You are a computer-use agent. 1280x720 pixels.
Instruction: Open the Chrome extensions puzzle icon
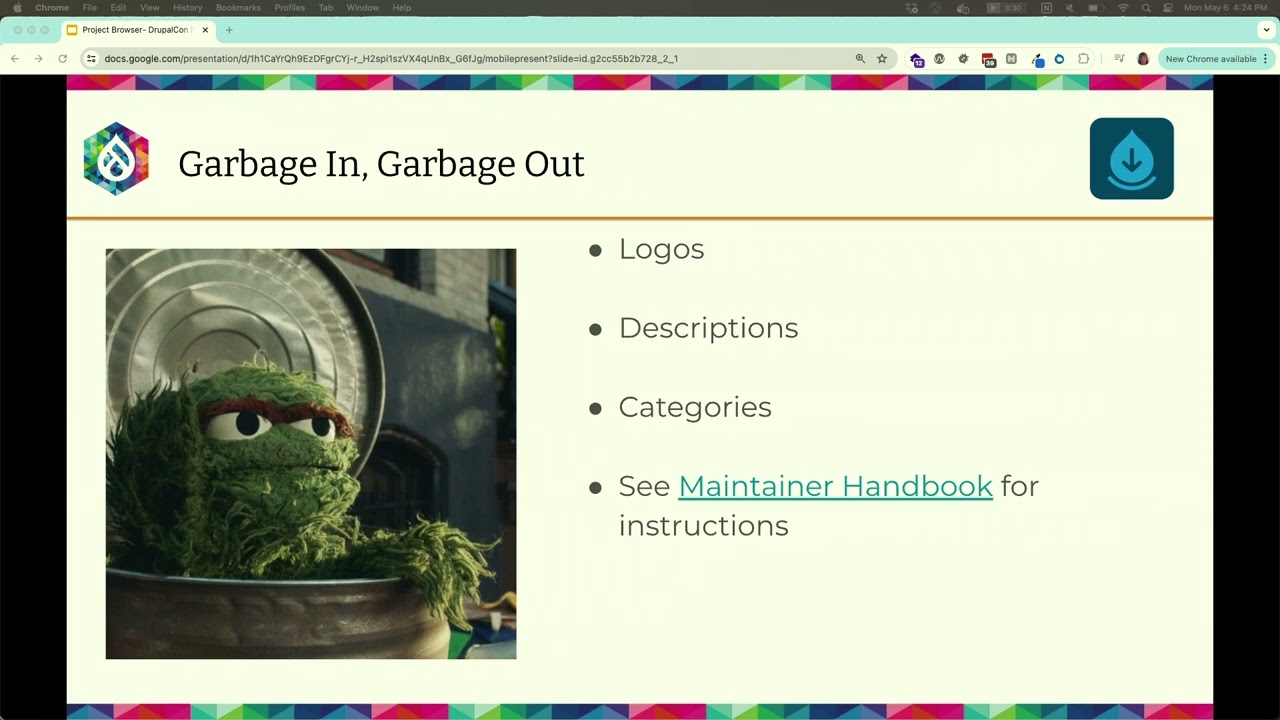point(1083,59)
